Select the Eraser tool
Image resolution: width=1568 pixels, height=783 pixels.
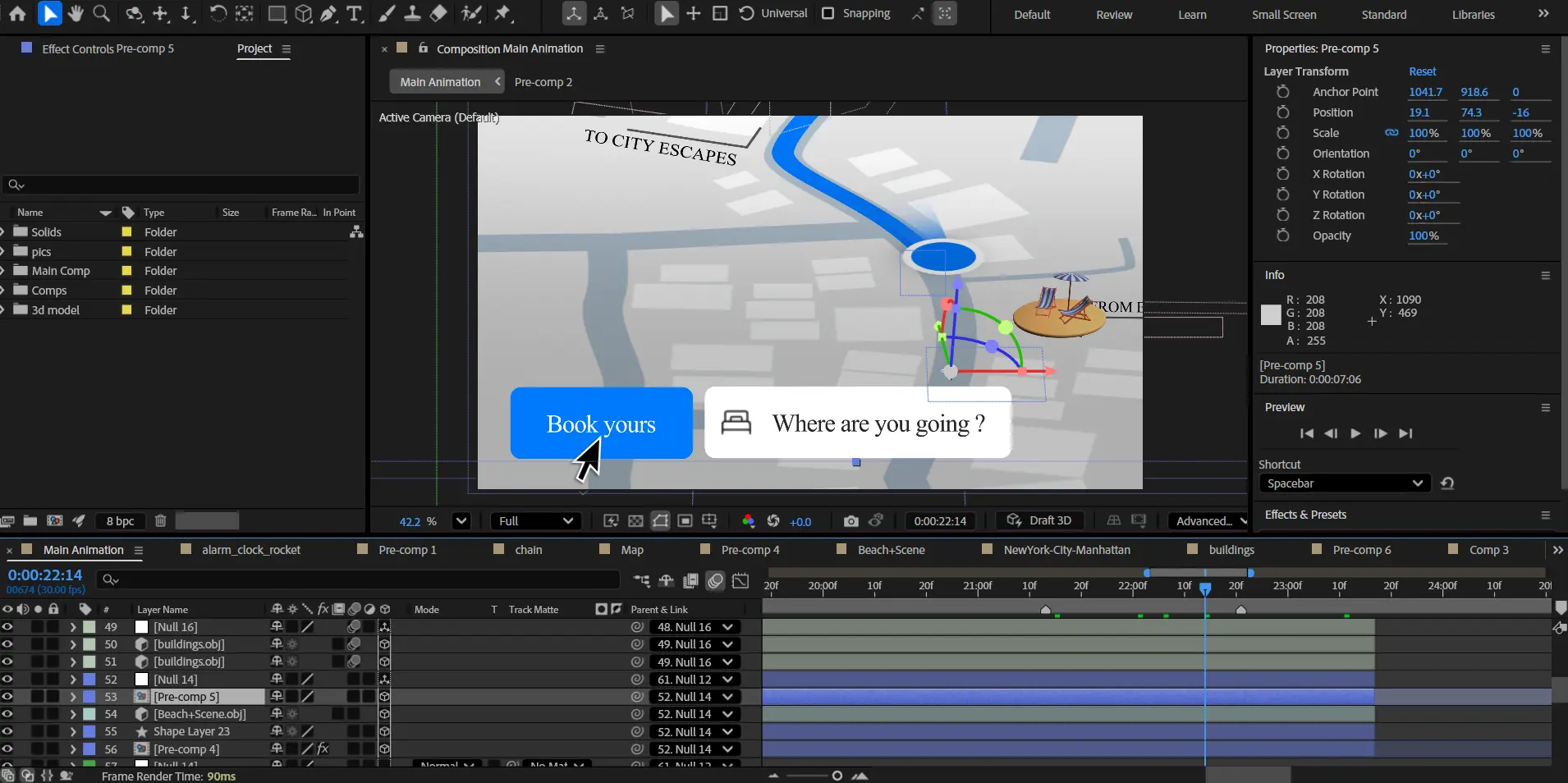[438, 14]
